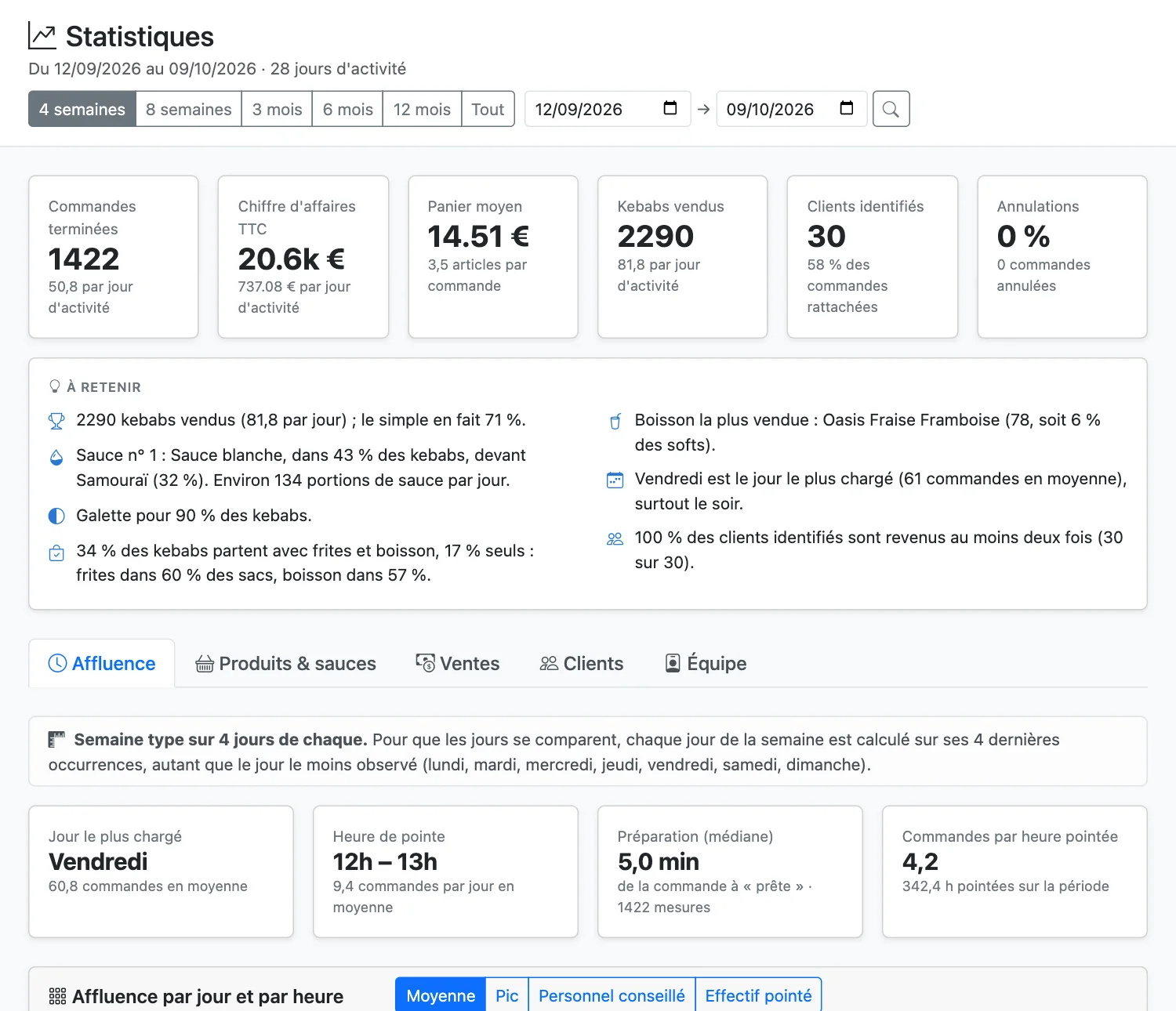The height and width of the screenshot is (1011, 1176).
Task: Click the bag icon beside frites et boisson
Action: pos(56,553)
